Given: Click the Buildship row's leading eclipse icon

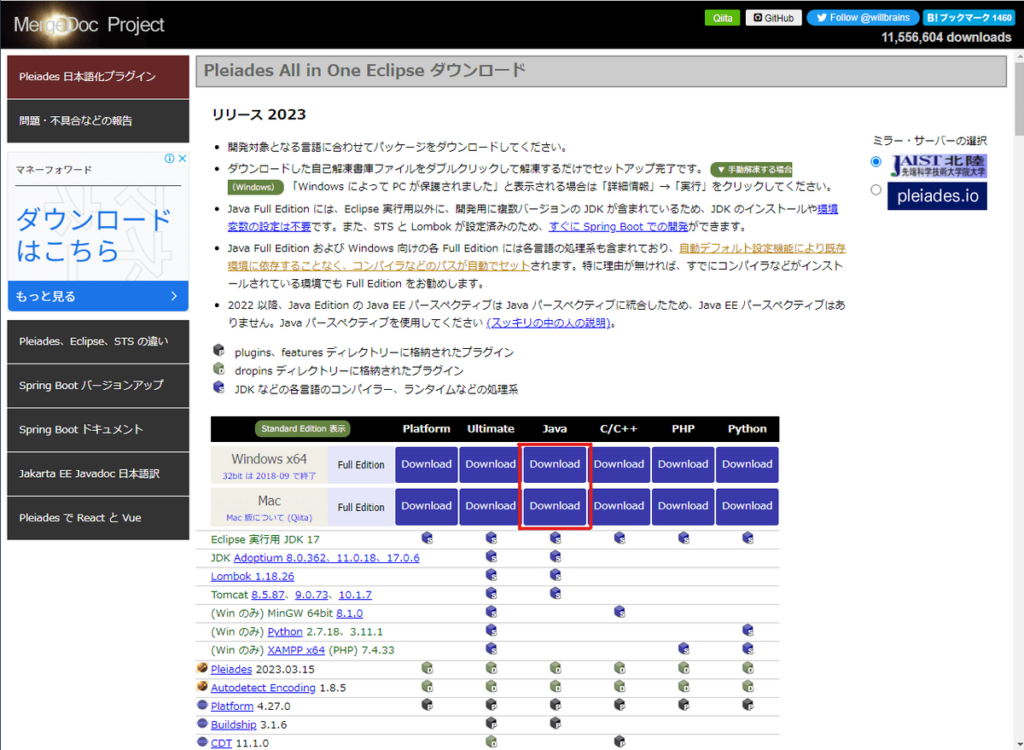Looking at the screenshot, I should [202, 724].
